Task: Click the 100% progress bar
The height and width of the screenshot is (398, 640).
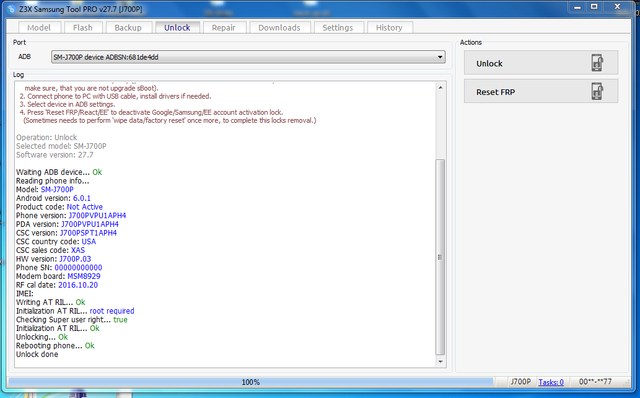Action: coord(251,382)
